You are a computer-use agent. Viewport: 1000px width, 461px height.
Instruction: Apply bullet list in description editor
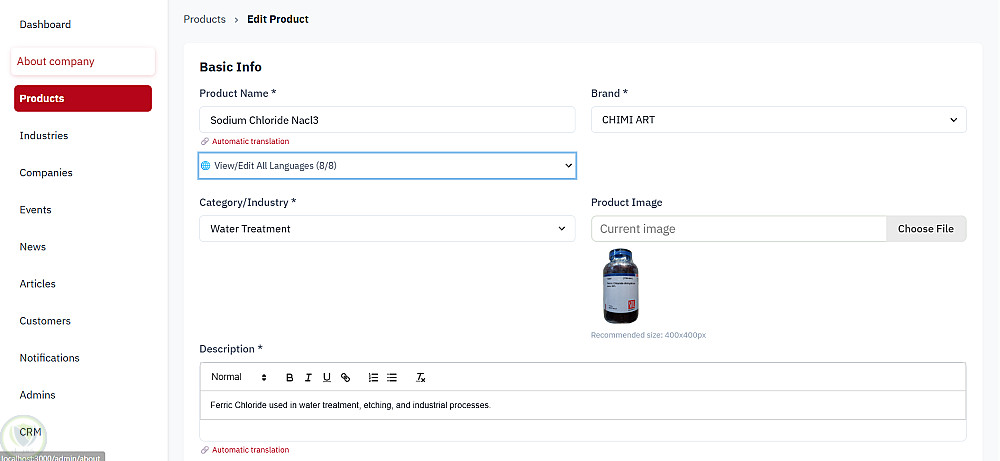392,377
